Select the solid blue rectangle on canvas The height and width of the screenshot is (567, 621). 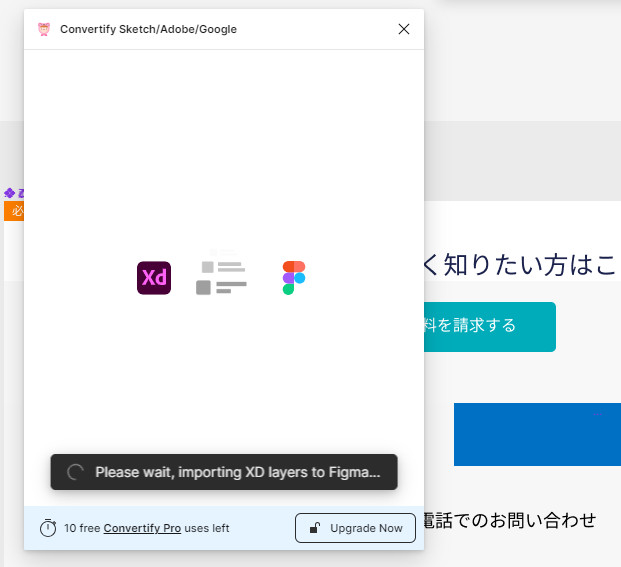pyautogui.click(x=537, y=434)
